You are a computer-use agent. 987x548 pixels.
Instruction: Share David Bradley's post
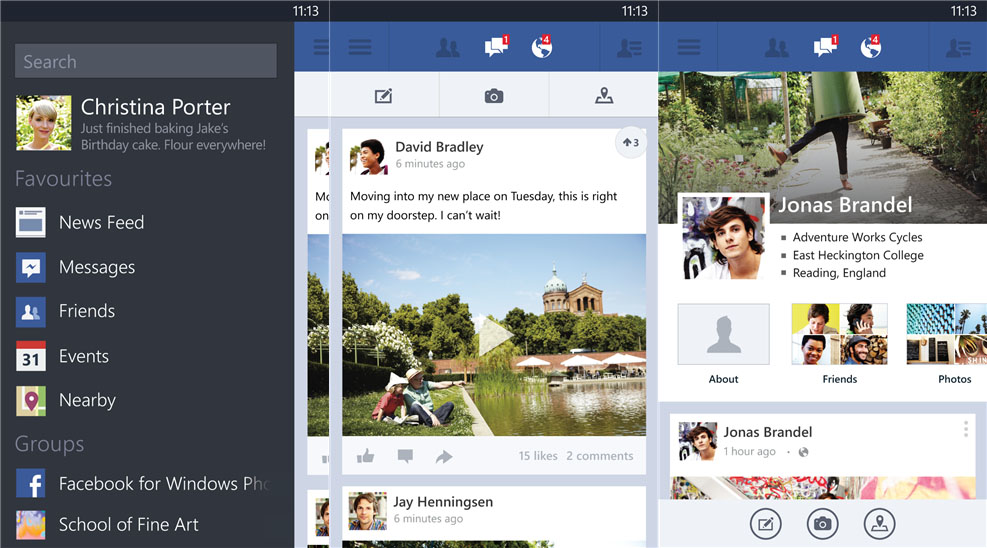[444, 456]
